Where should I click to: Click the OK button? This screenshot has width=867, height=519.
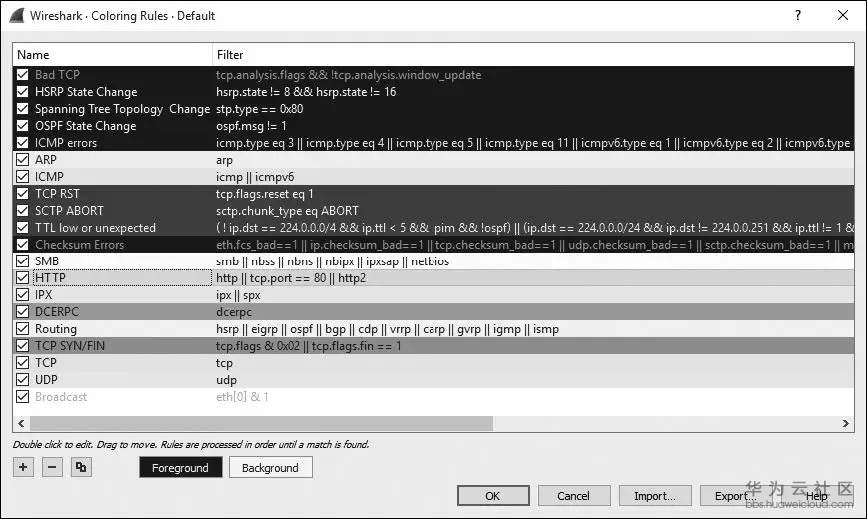tap(493, 496)
